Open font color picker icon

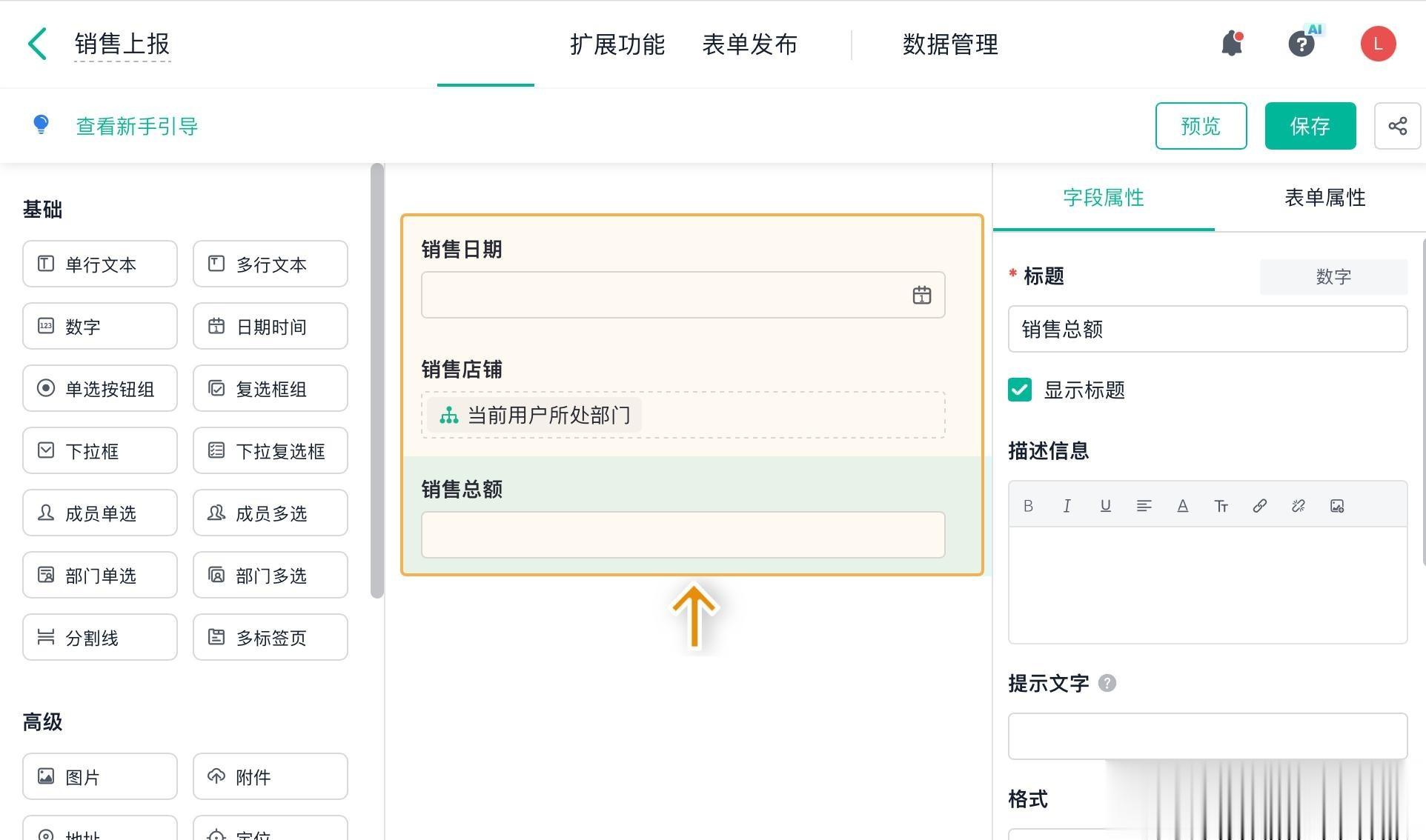tap(1182, 506)
